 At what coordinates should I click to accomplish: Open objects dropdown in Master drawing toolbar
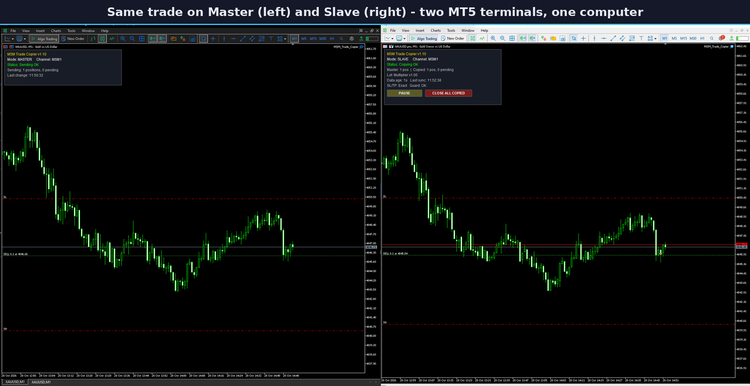click(x=281, y=39)
